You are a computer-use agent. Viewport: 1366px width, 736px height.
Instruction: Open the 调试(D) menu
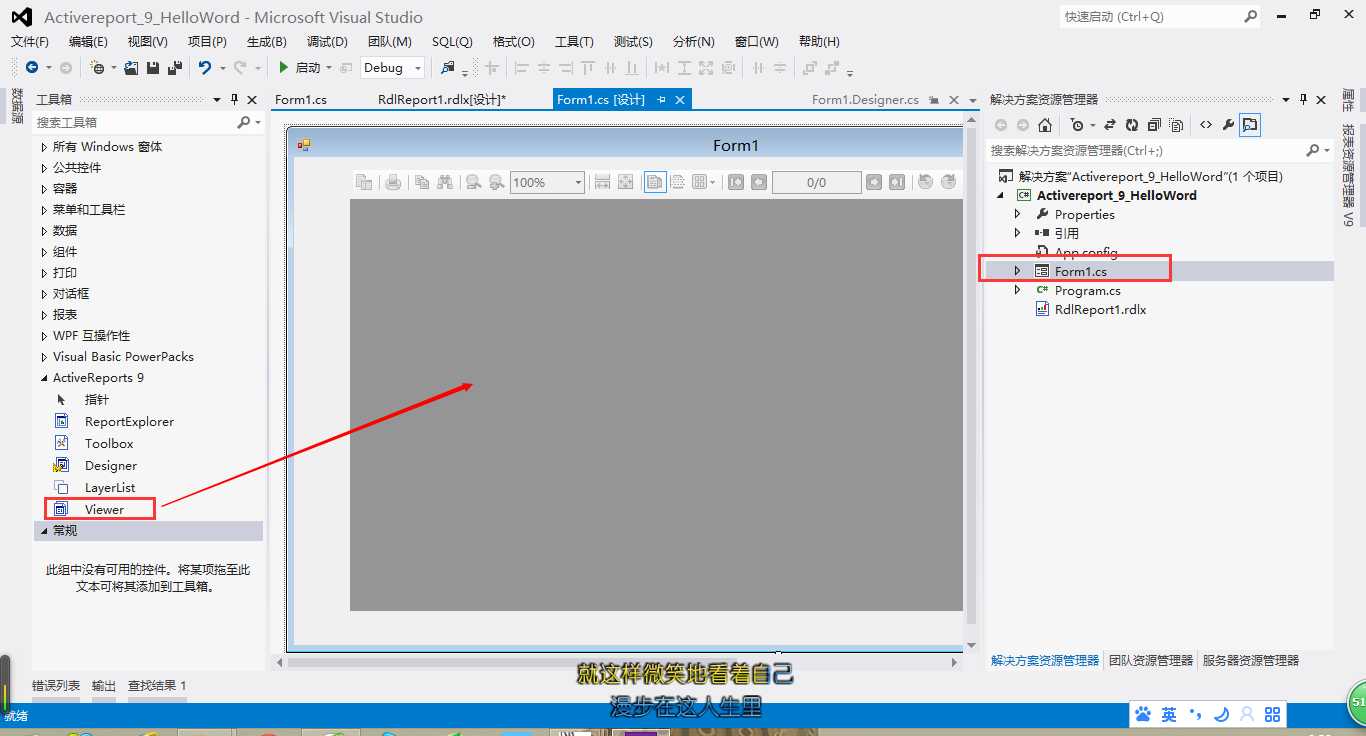(x=327, y=41)
